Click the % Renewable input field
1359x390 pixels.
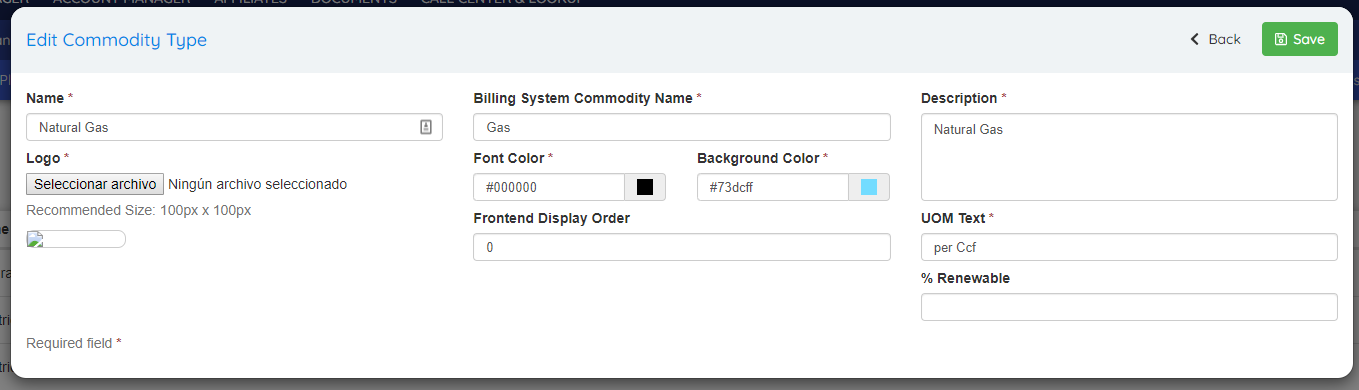(1129, 307)
